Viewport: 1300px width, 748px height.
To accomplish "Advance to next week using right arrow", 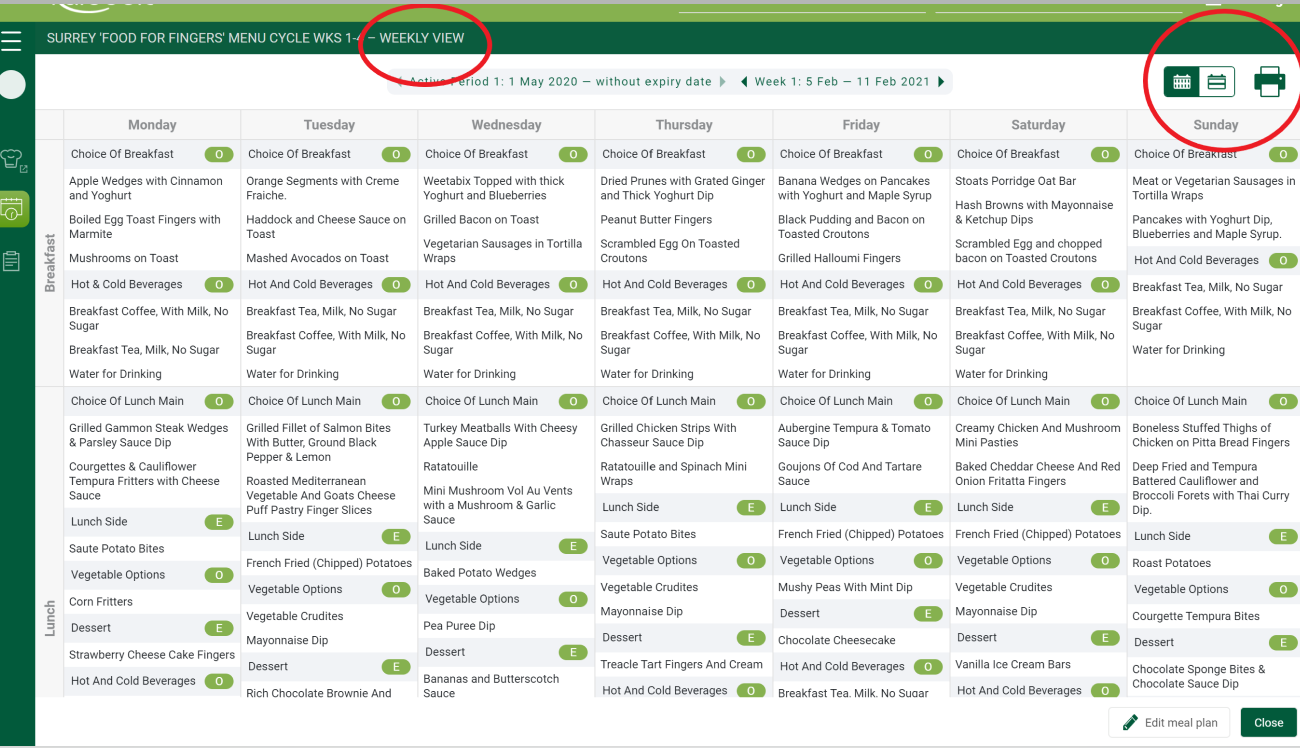I will click(941, 82).
